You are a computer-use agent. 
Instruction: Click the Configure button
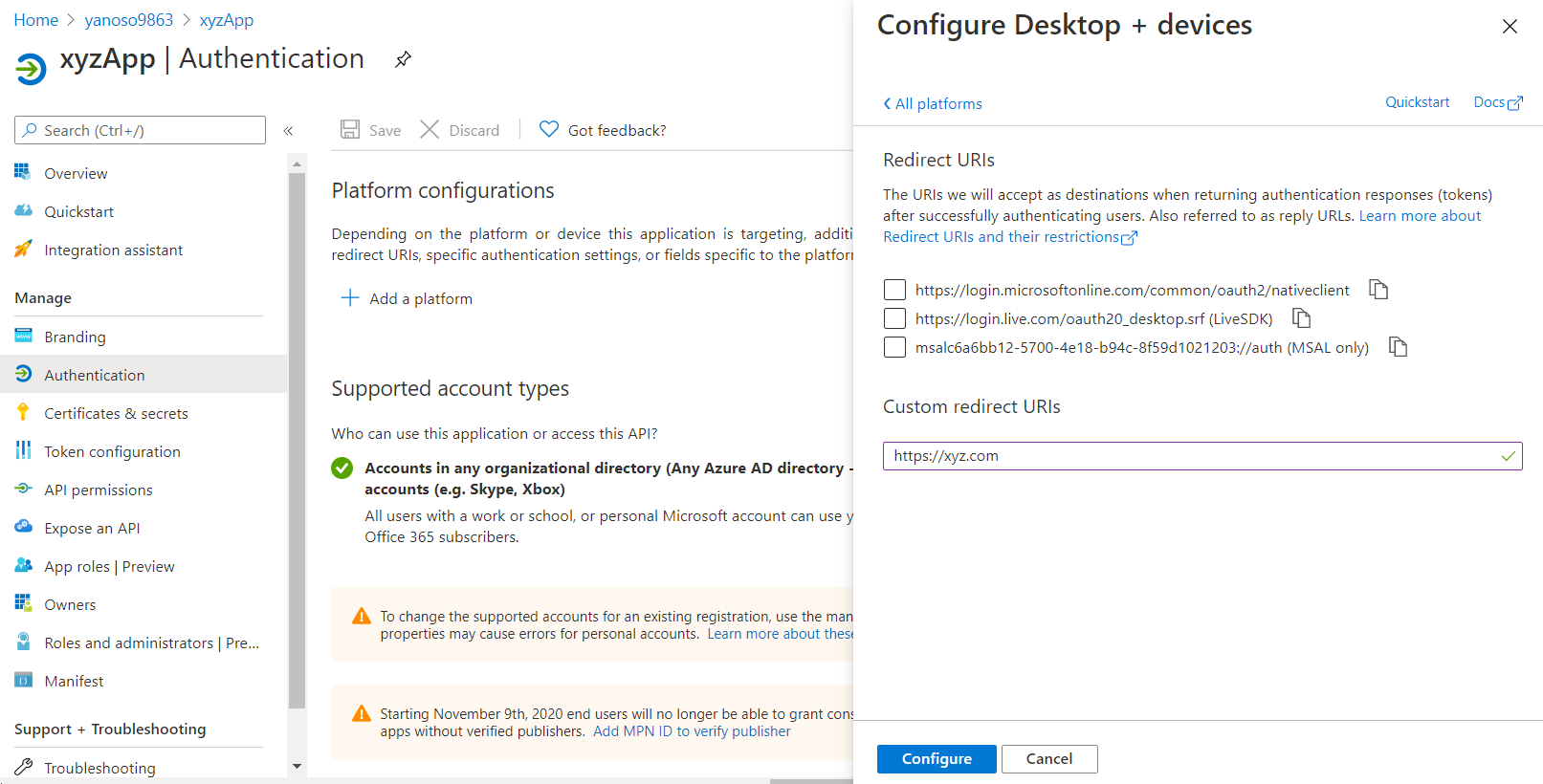(937, 759)
